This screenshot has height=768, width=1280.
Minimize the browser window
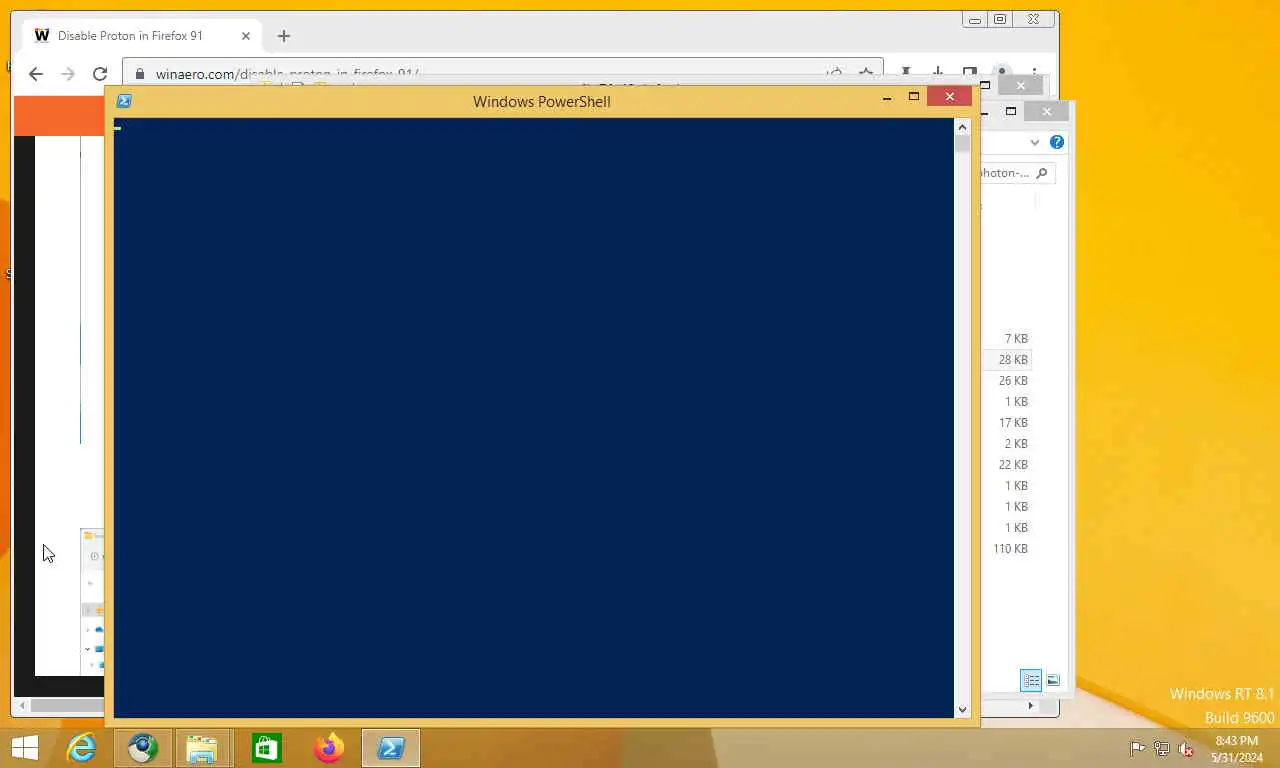pyautogui.click(x=974, y=19)
